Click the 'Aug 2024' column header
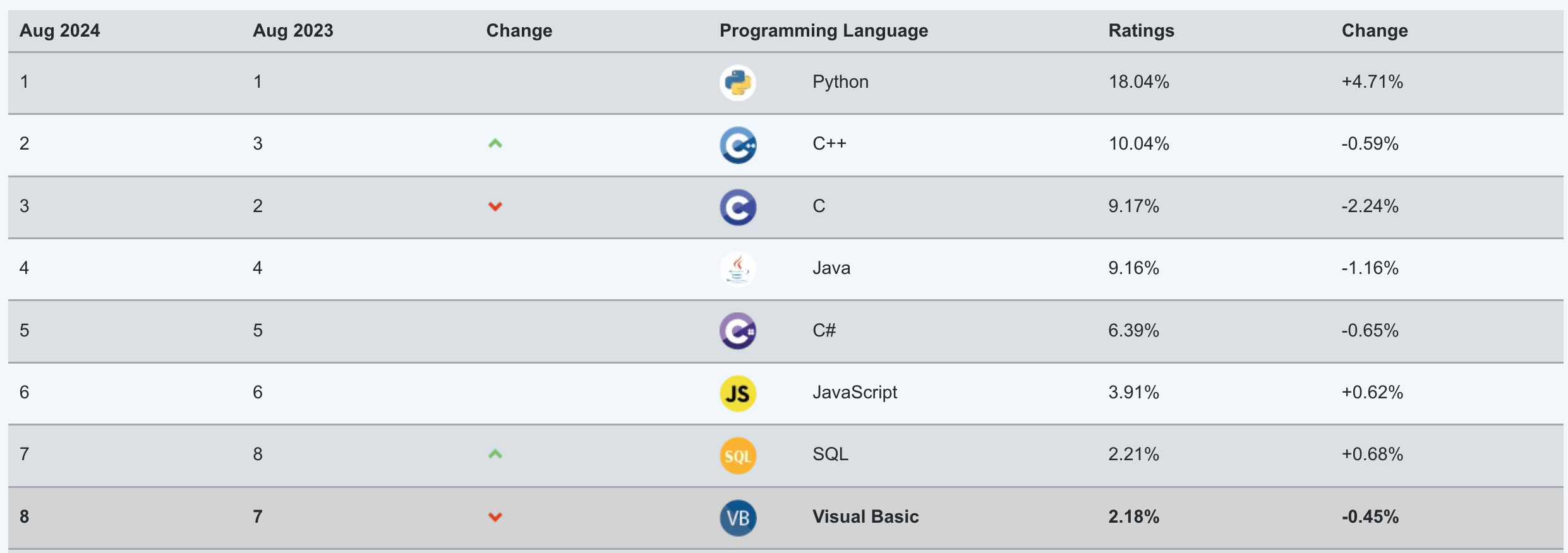 click(60, 30)
